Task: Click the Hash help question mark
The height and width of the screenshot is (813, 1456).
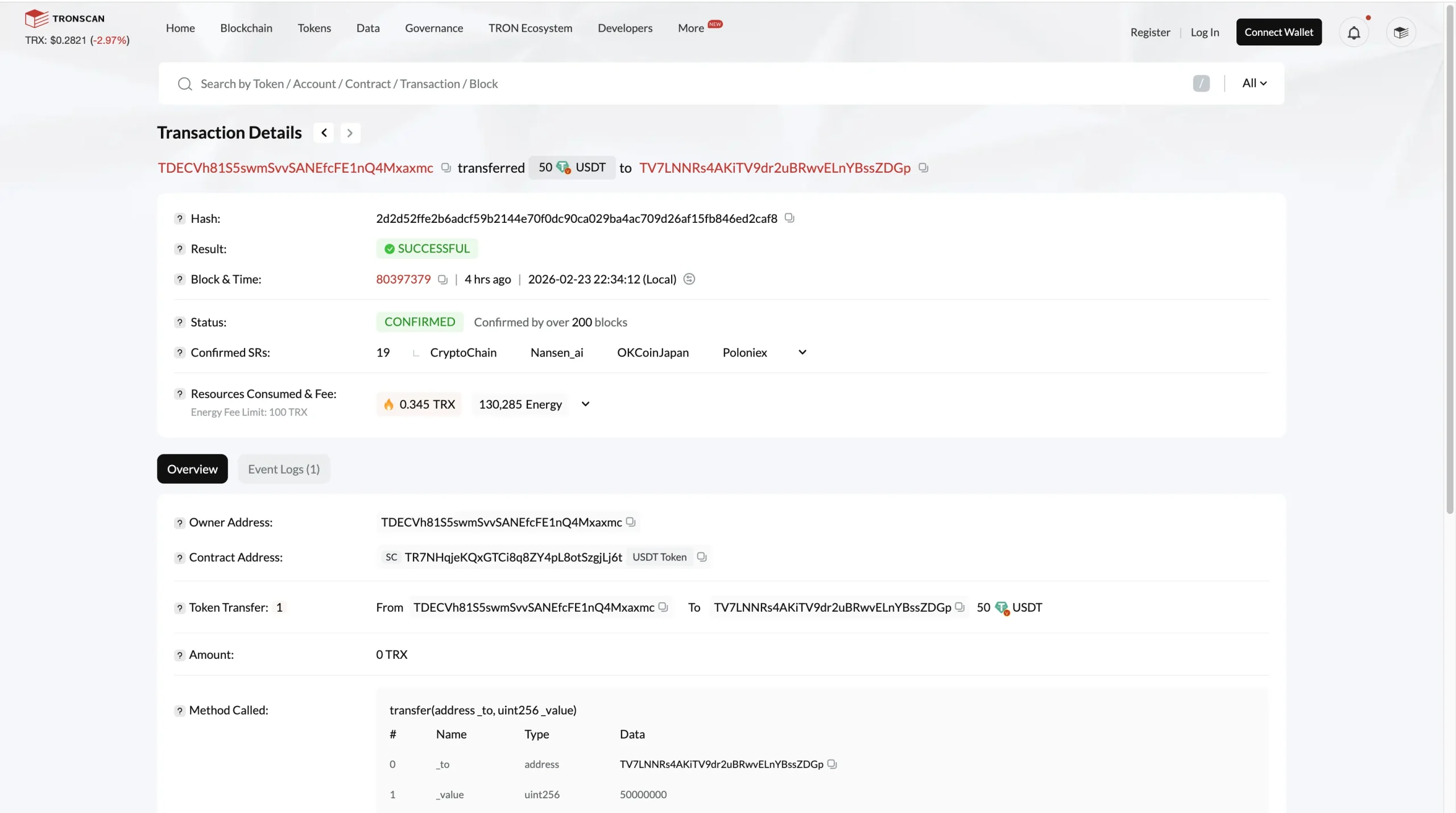Action: tap(180, 218)
